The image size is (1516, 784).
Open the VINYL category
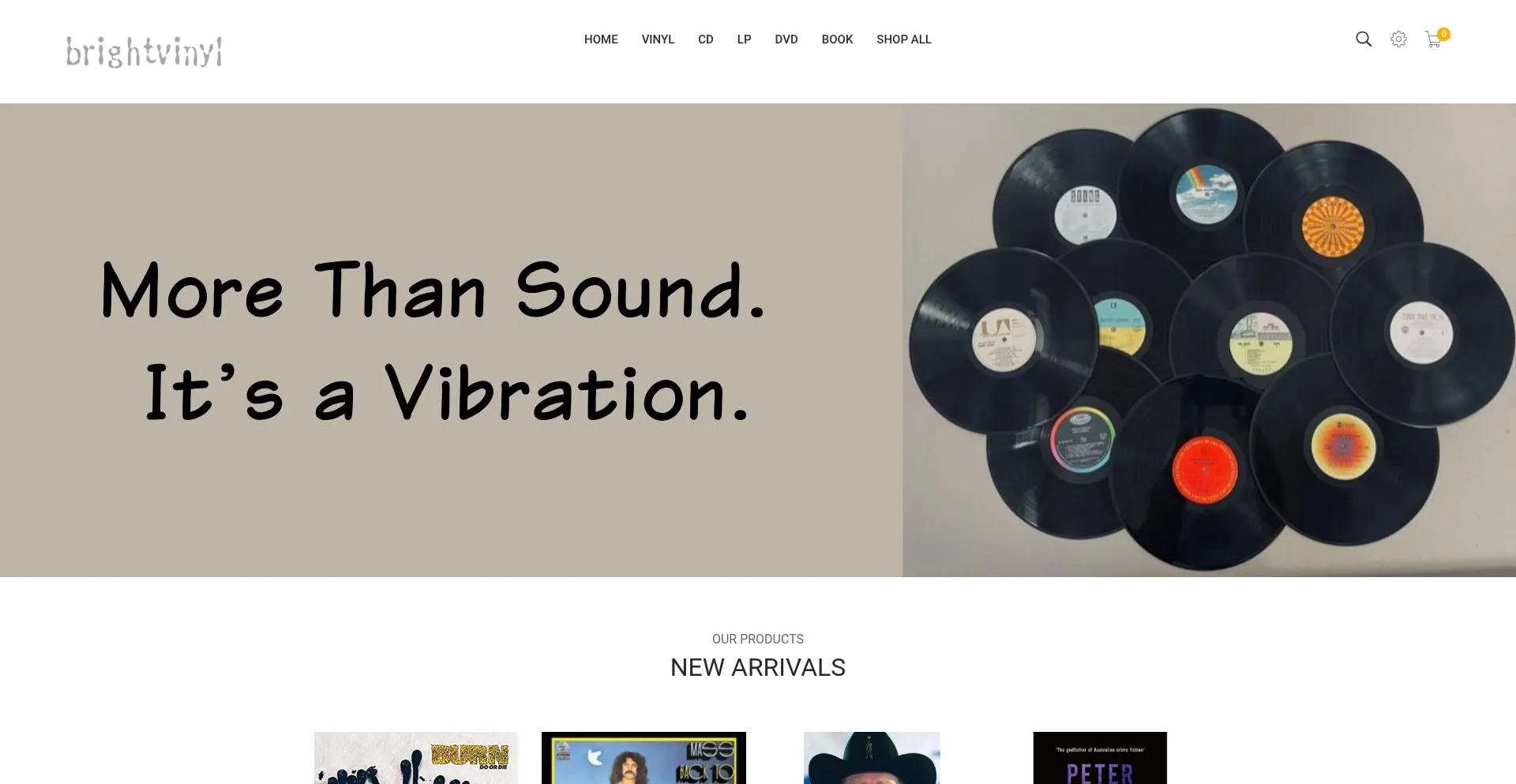click(658, 39)
